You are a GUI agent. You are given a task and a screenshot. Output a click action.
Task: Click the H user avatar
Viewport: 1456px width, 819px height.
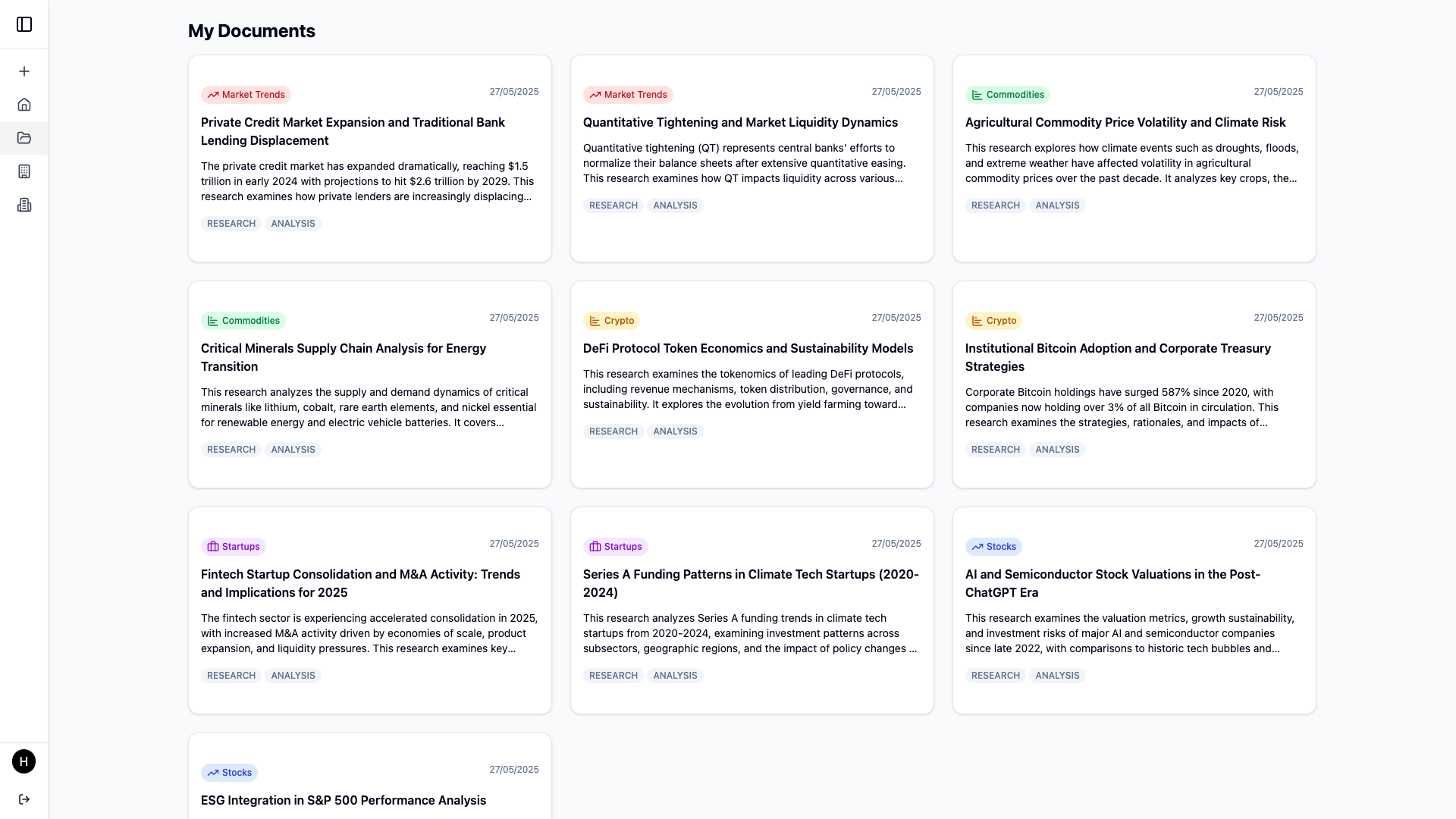coord(24,761)
